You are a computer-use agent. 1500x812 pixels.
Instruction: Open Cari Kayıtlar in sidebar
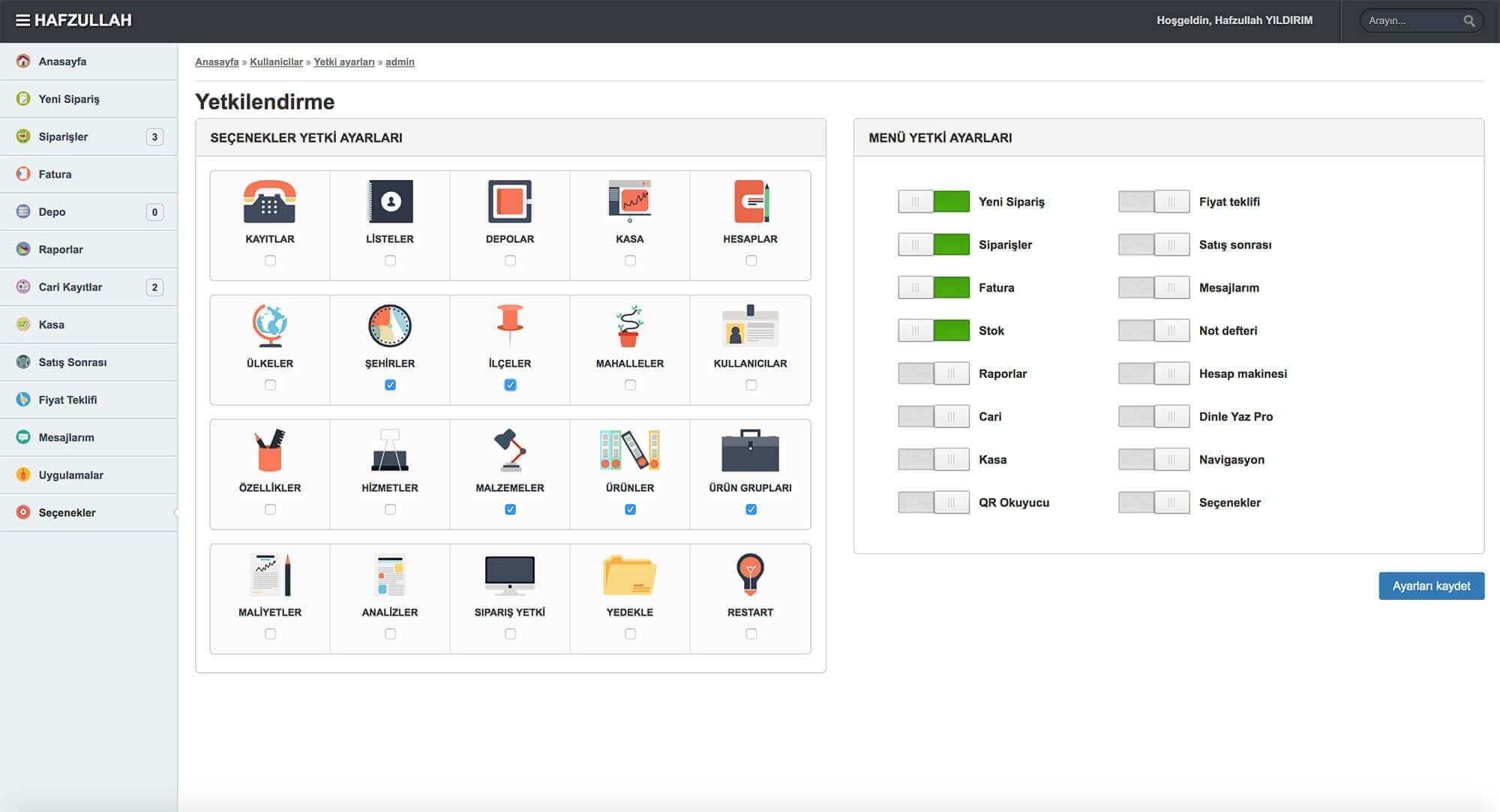point(70,287)
